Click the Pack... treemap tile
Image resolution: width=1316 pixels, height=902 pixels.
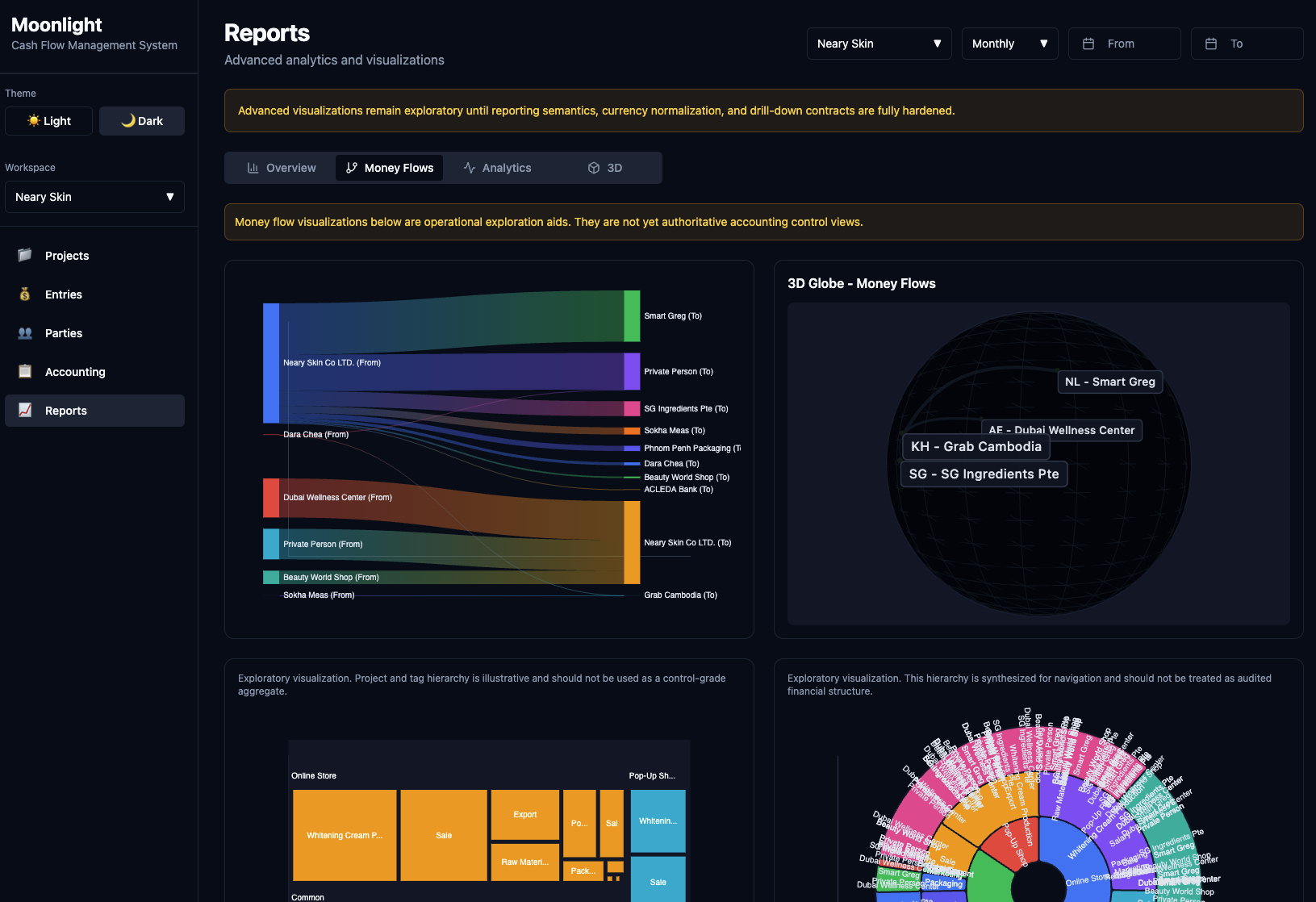pos(583,871)
